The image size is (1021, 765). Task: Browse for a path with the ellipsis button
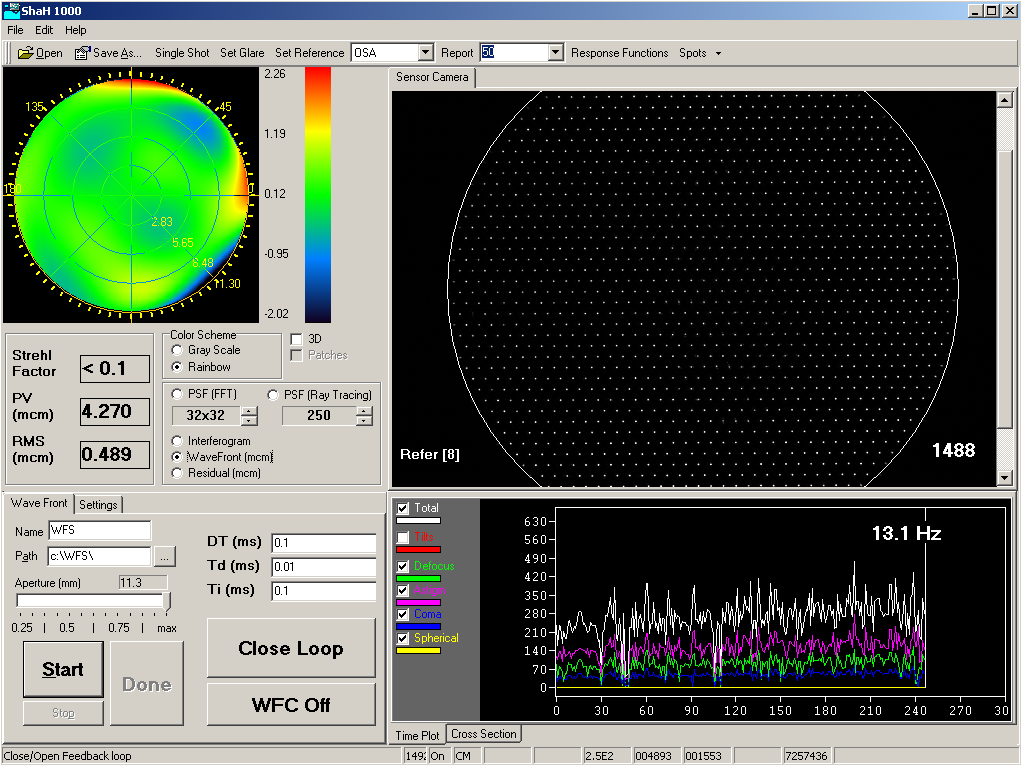163,557
